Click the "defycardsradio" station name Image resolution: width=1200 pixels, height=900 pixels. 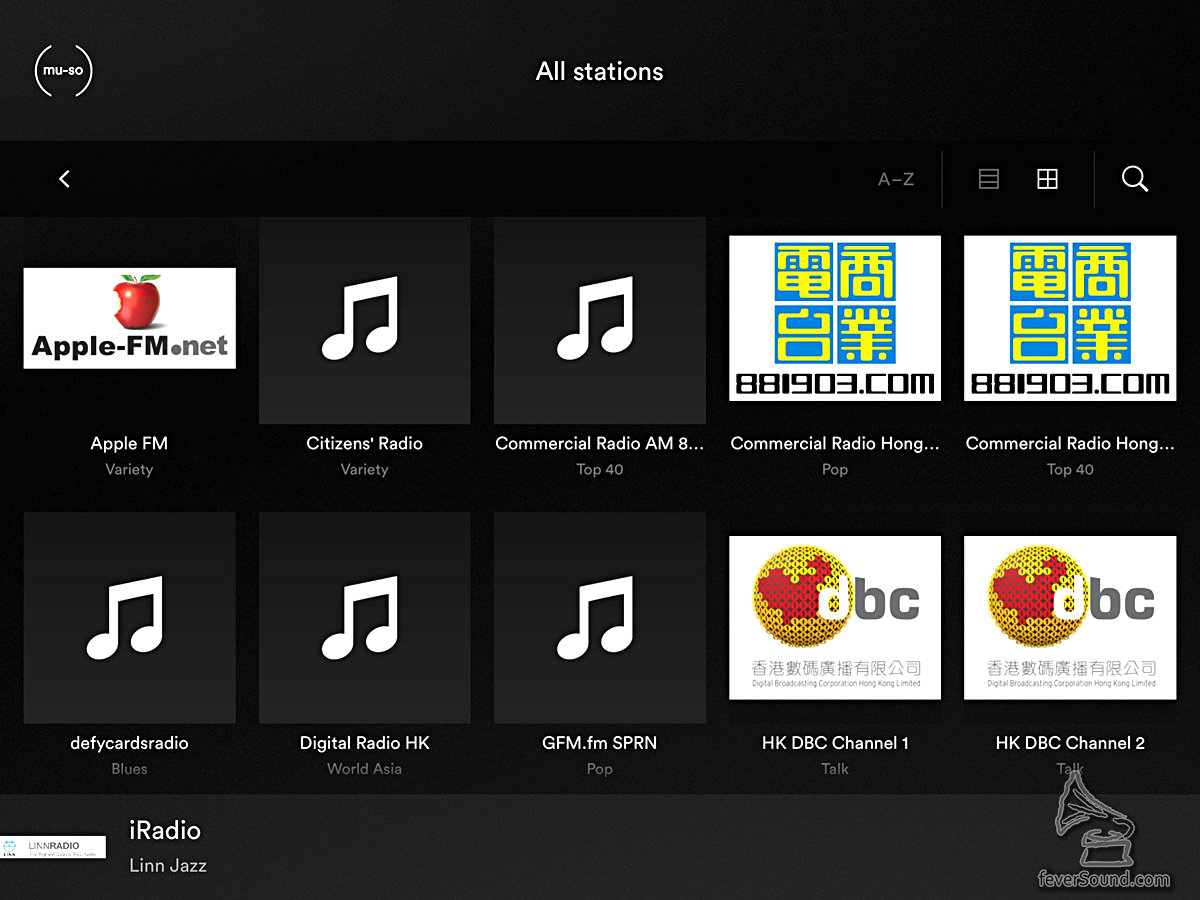(x=129, y=743)
